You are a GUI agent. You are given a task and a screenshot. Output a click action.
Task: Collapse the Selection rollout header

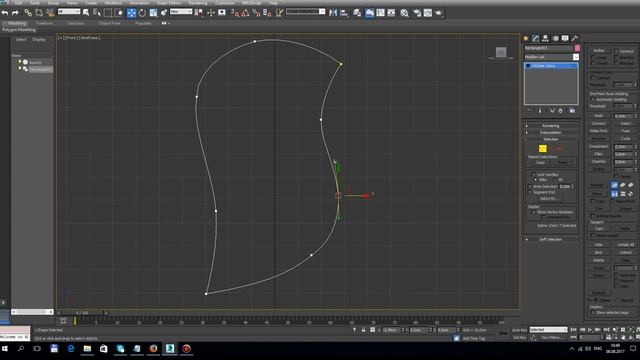click(x=551, y=139)
